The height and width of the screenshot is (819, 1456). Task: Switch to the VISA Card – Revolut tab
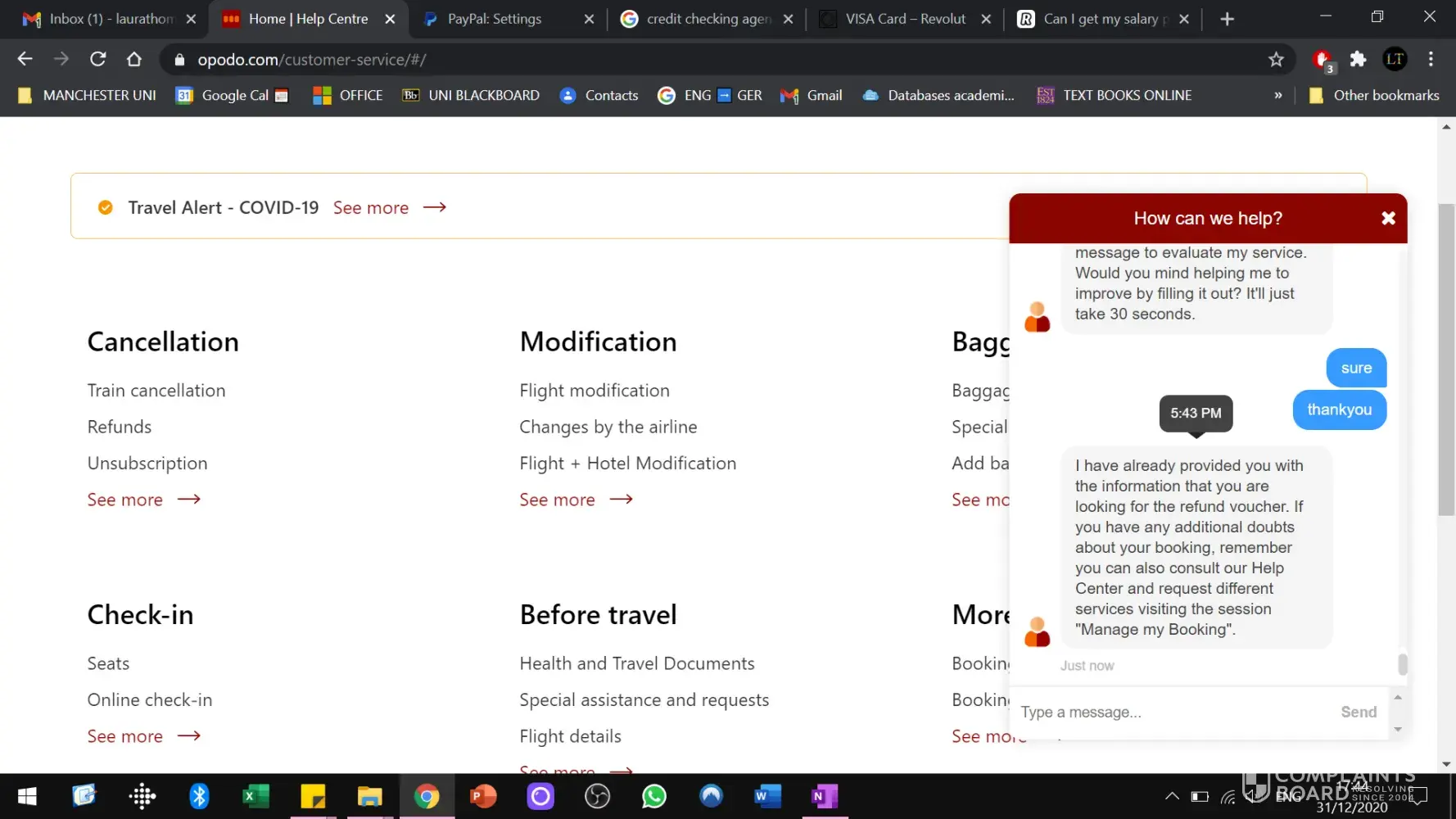coord(905,19)
